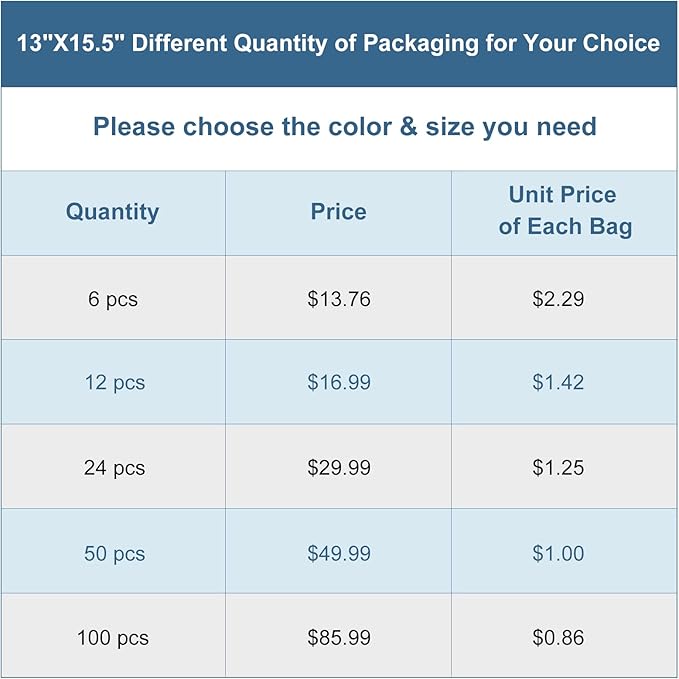Select the $1.42 unit price cell

tap(558, 383)
